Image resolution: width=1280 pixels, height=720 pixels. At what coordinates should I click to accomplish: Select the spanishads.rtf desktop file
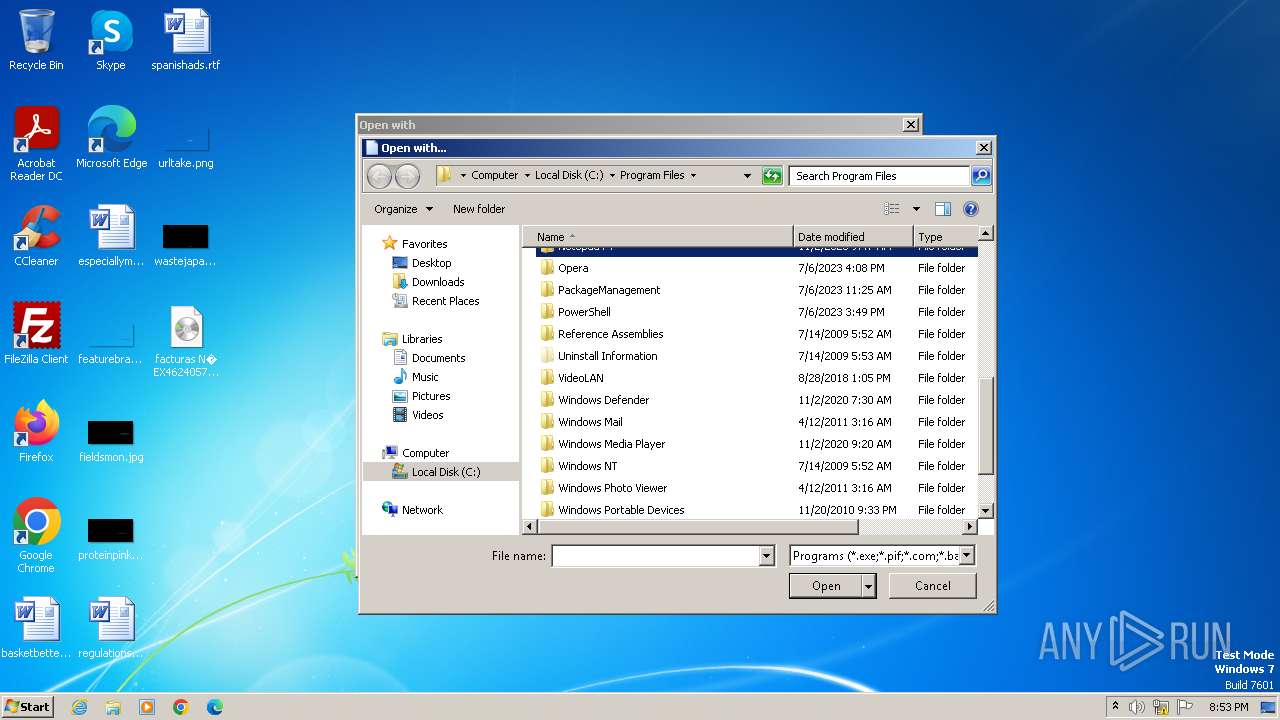186,40
